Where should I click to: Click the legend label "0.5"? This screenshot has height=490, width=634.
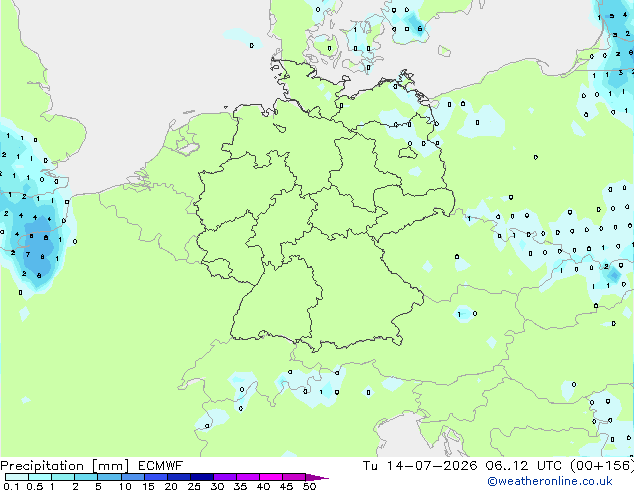coord(35,486)
